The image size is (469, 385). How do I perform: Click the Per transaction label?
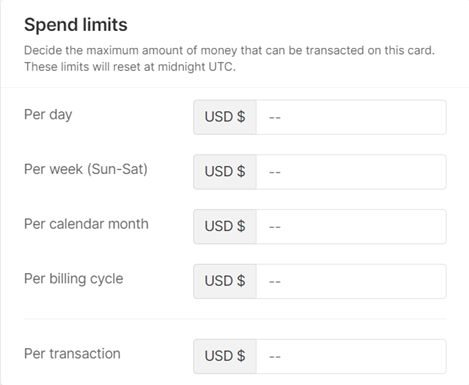[x=72, y=354]
